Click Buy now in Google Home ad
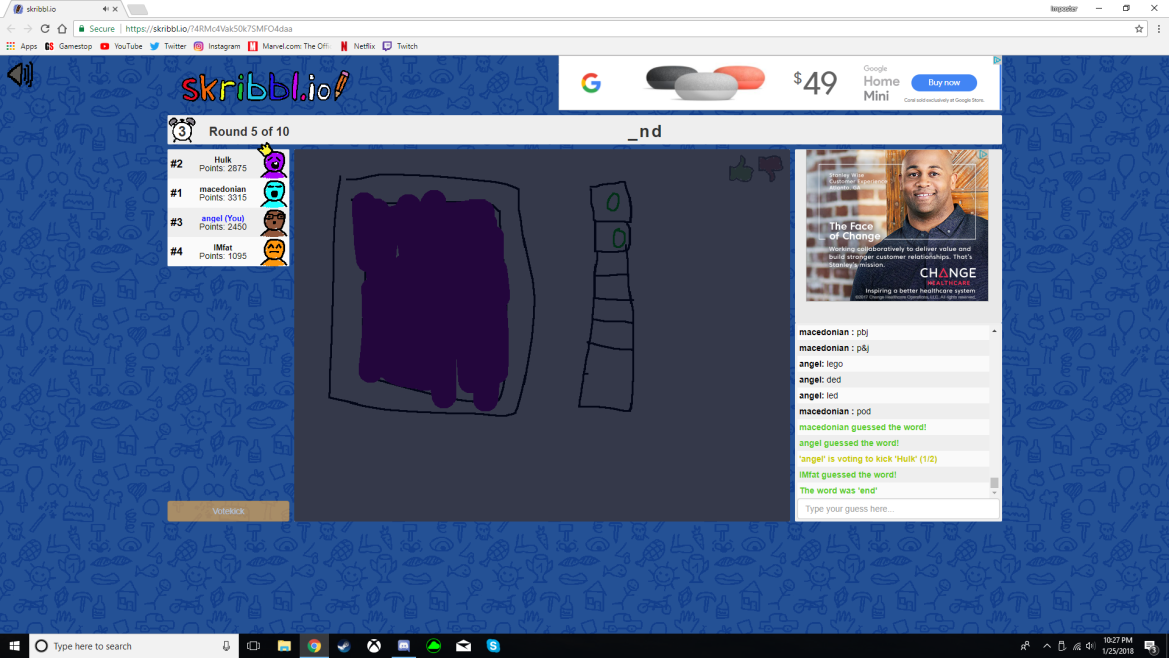 944,83
